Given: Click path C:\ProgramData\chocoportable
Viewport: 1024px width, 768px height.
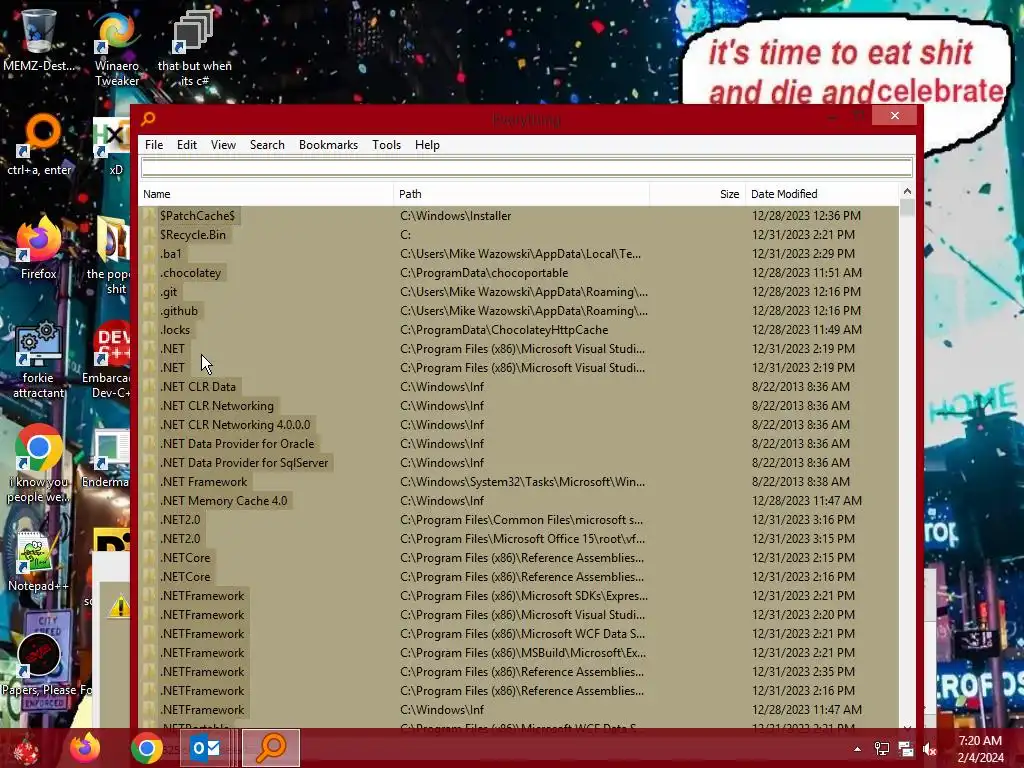Looking at the screenshot, I should 484,272.
